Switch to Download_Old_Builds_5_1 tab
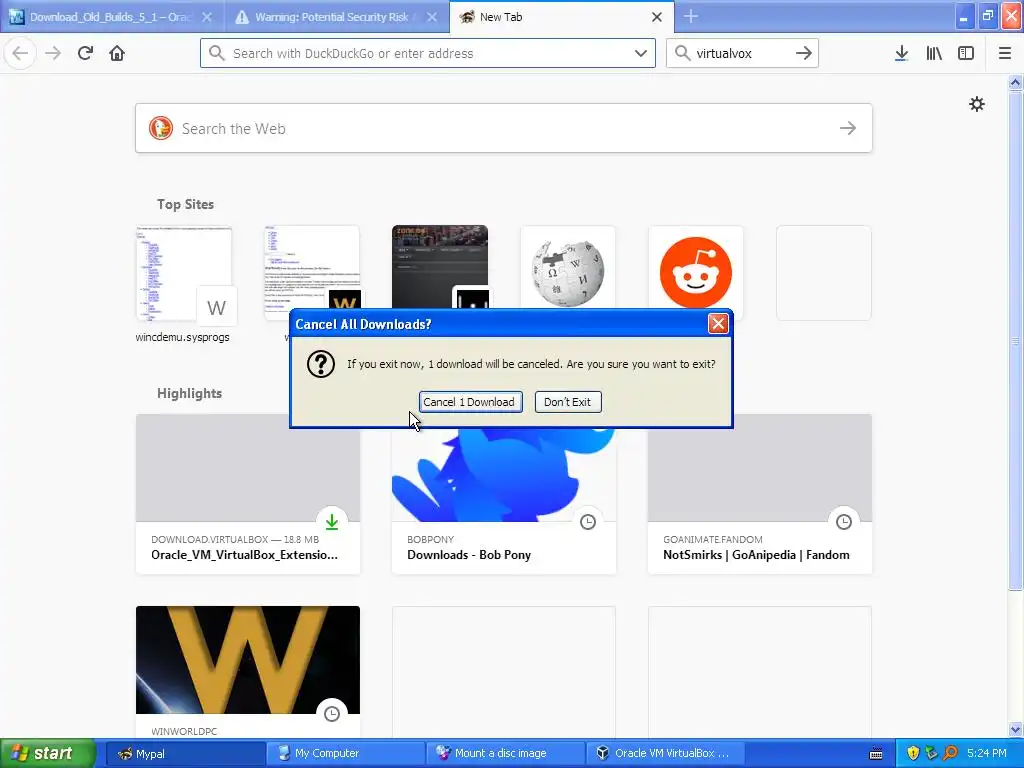1024x768 pixels. click(x=111, y=17)
